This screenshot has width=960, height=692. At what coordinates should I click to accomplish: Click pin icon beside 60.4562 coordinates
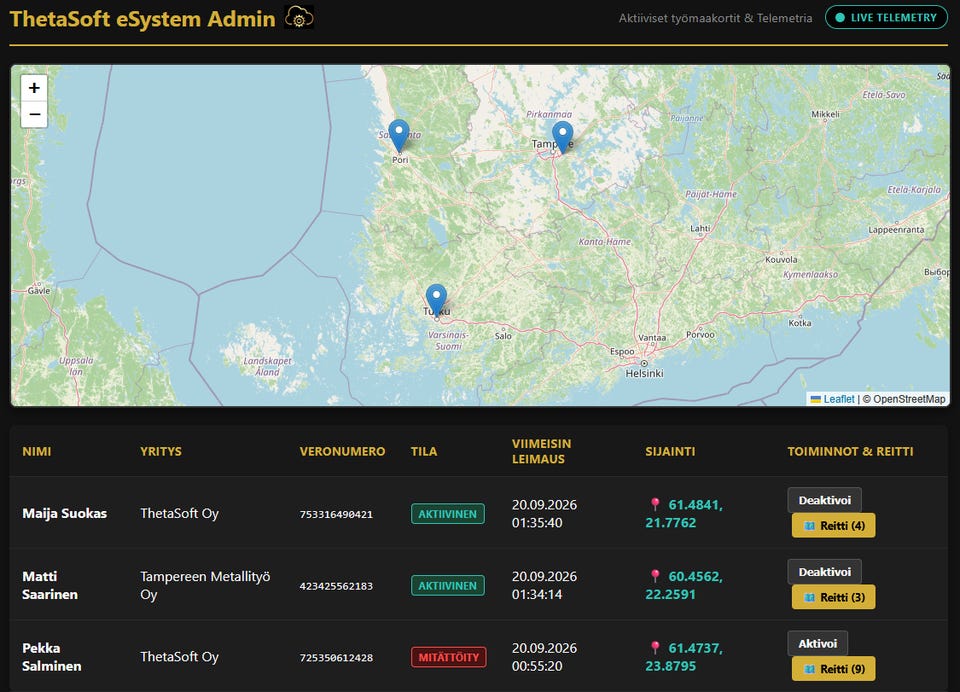click(655, 576)
